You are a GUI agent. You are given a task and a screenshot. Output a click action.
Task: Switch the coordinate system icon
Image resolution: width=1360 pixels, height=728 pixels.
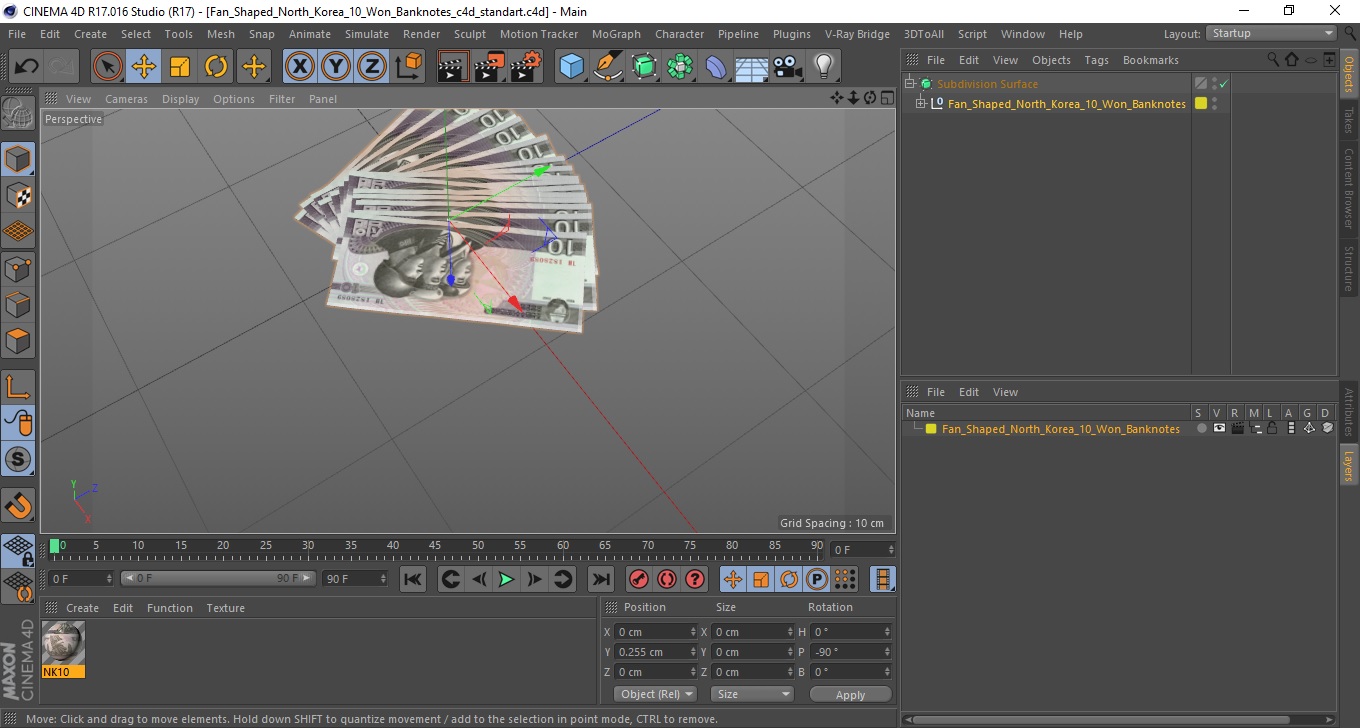click(x=408, y=67)
